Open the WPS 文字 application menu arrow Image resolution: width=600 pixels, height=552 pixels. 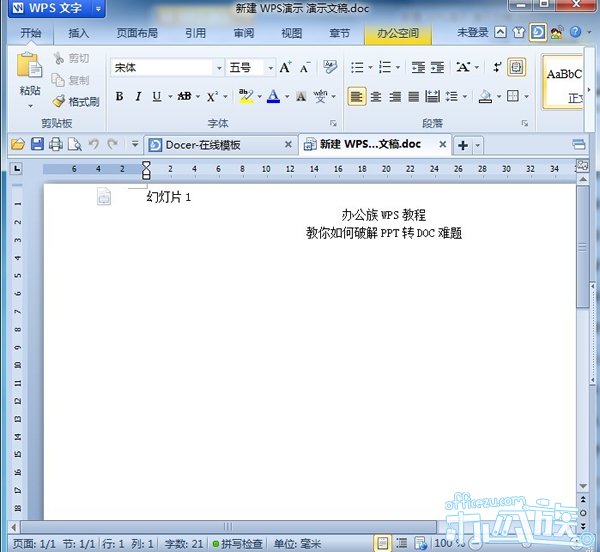pyautogui.click(x=98, y=8)
